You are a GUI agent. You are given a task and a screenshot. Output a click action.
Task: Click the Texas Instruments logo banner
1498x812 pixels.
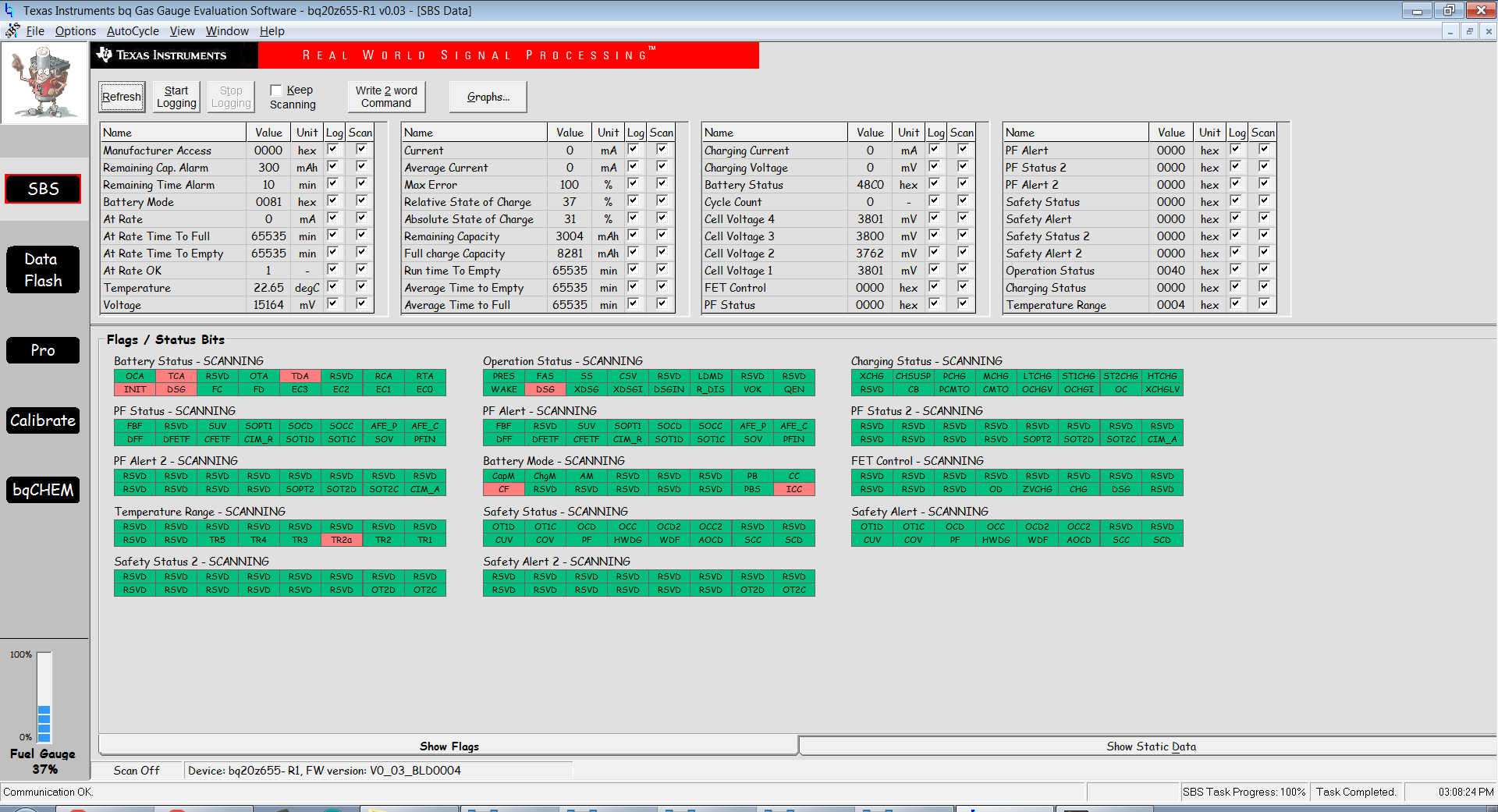point(175,55)
